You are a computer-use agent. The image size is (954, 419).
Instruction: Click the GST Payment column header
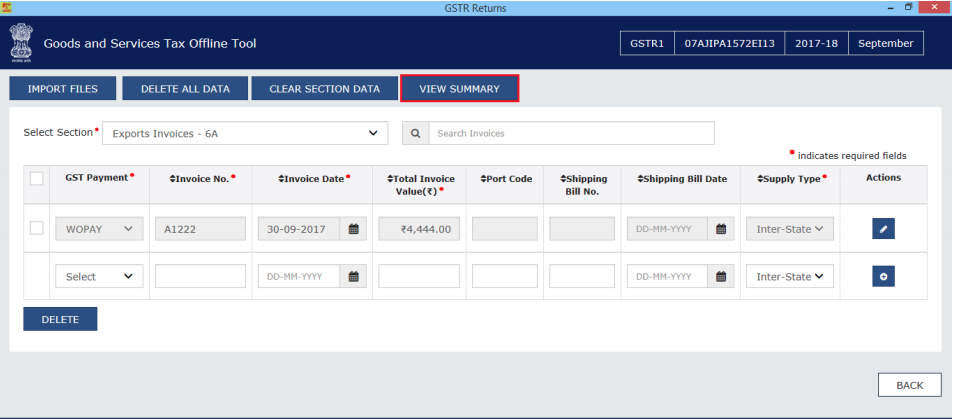(99, 178)
